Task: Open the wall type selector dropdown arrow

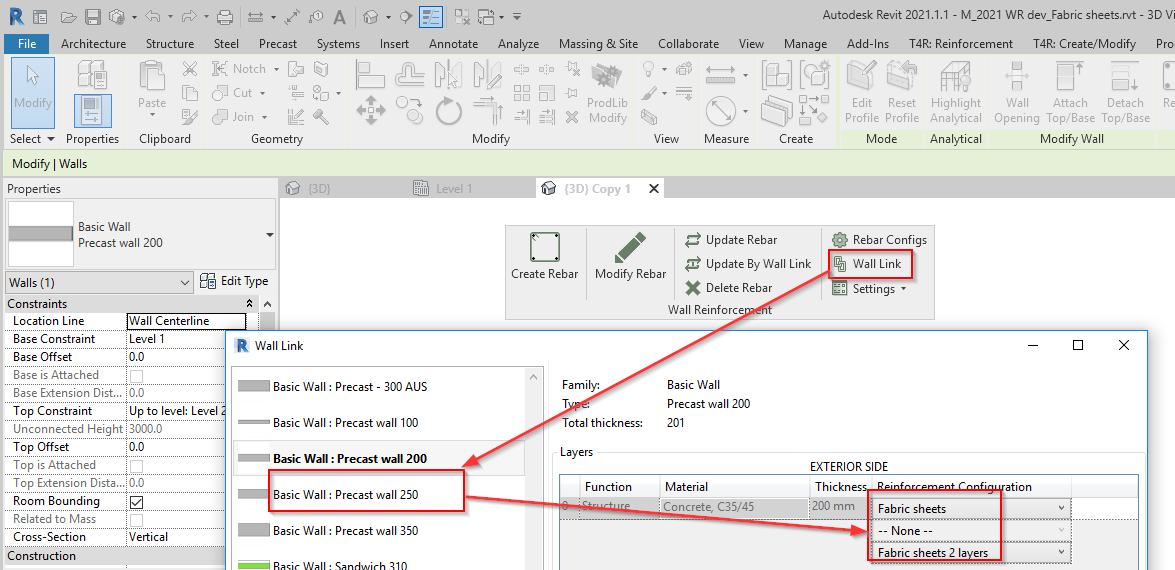Action: [270, 234]
